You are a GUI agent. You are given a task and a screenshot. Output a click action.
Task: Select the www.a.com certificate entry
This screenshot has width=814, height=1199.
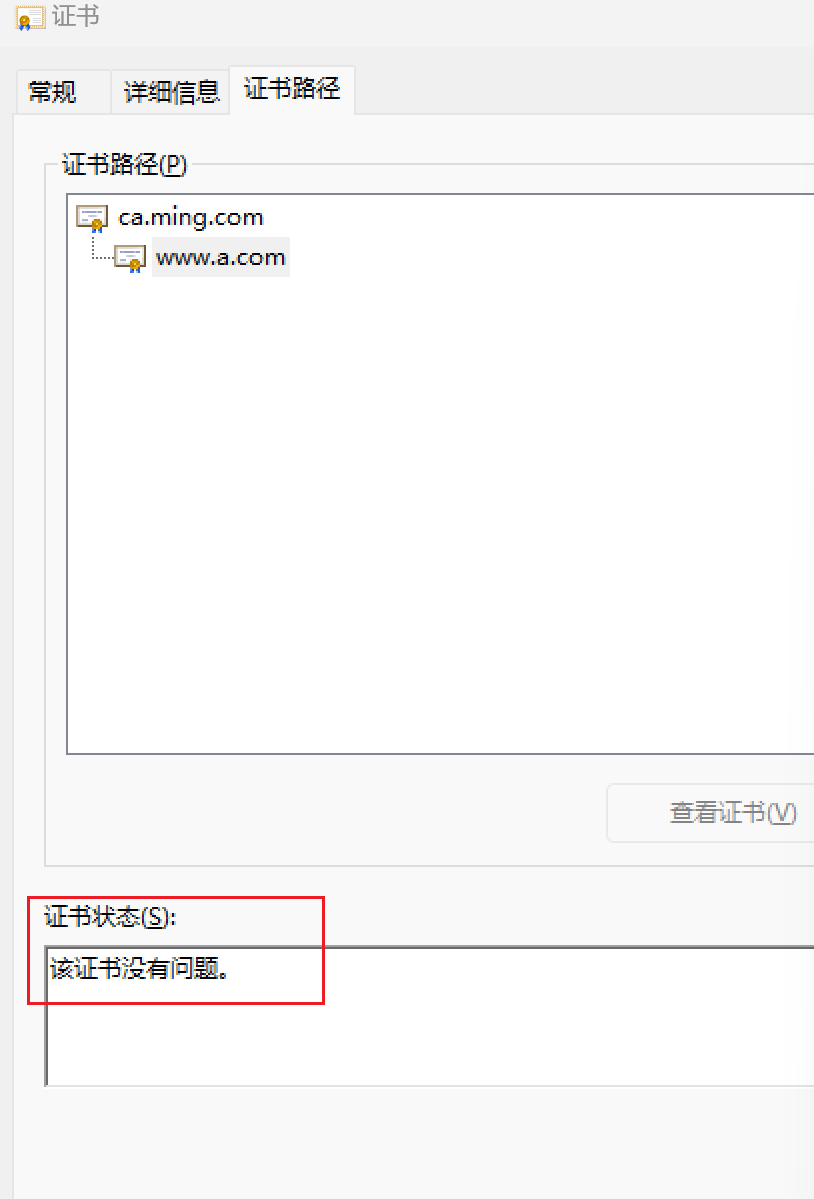[x=221, y=257]
